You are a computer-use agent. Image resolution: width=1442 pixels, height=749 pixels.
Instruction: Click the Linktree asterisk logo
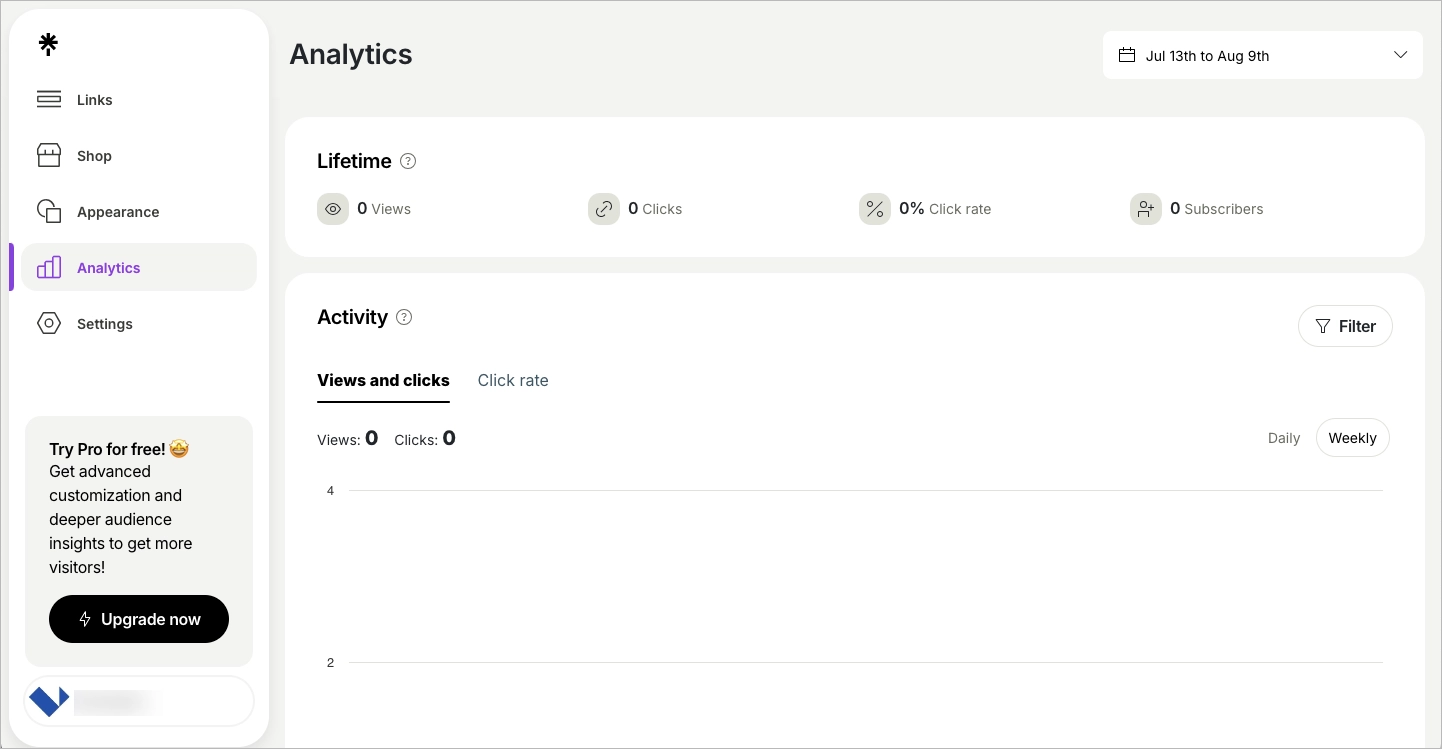coord(47,44)
